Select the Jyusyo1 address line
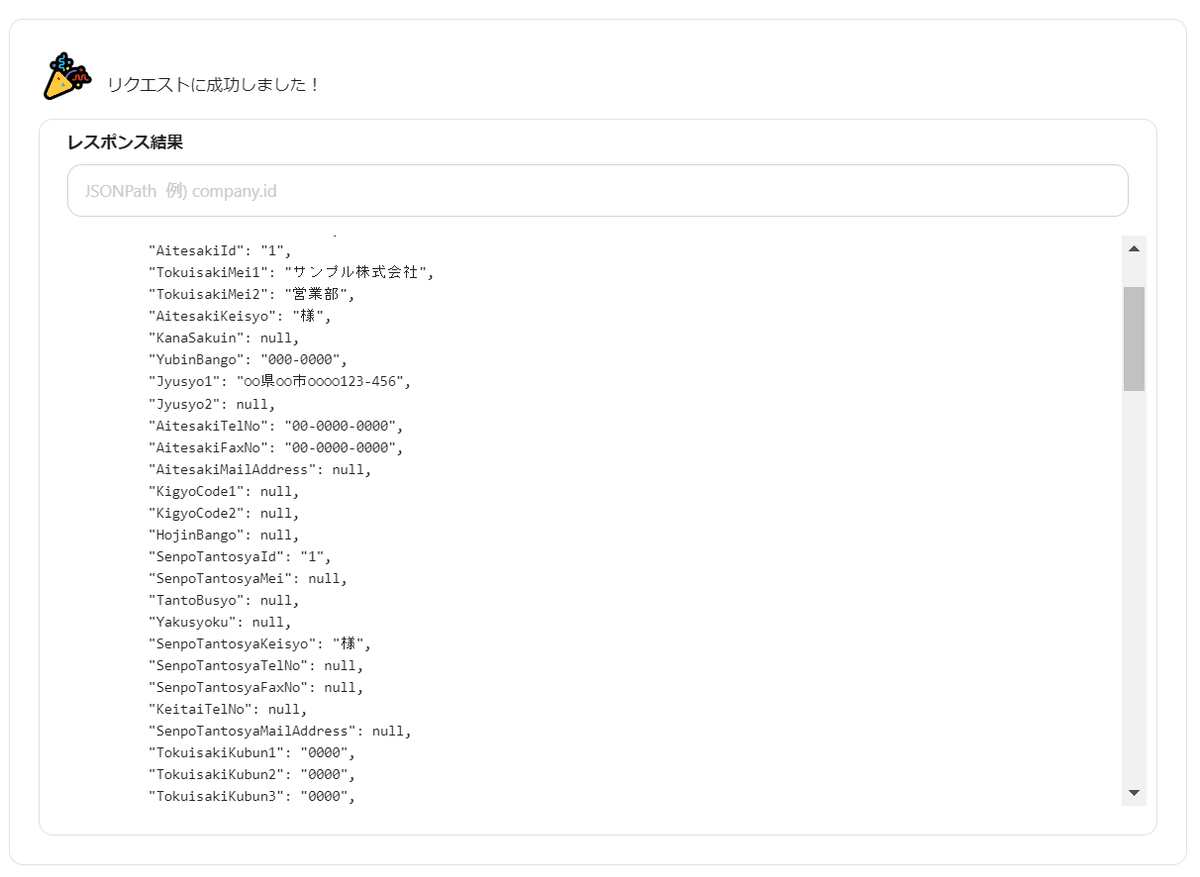 pyautogui.click(x=279, y=381)
